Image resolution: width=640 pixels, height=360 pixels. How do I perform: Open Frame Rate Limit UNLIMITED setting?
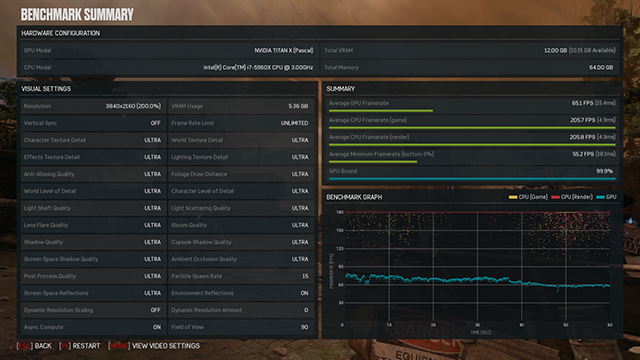[x=241, y=123]
